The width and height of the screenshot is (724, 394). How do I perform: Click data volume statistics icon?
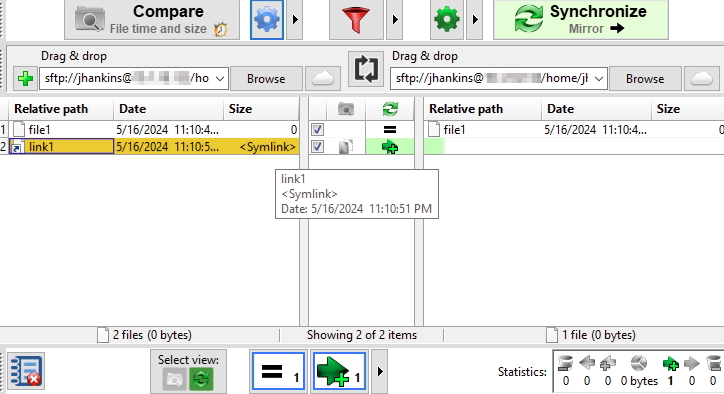[639, 363]
